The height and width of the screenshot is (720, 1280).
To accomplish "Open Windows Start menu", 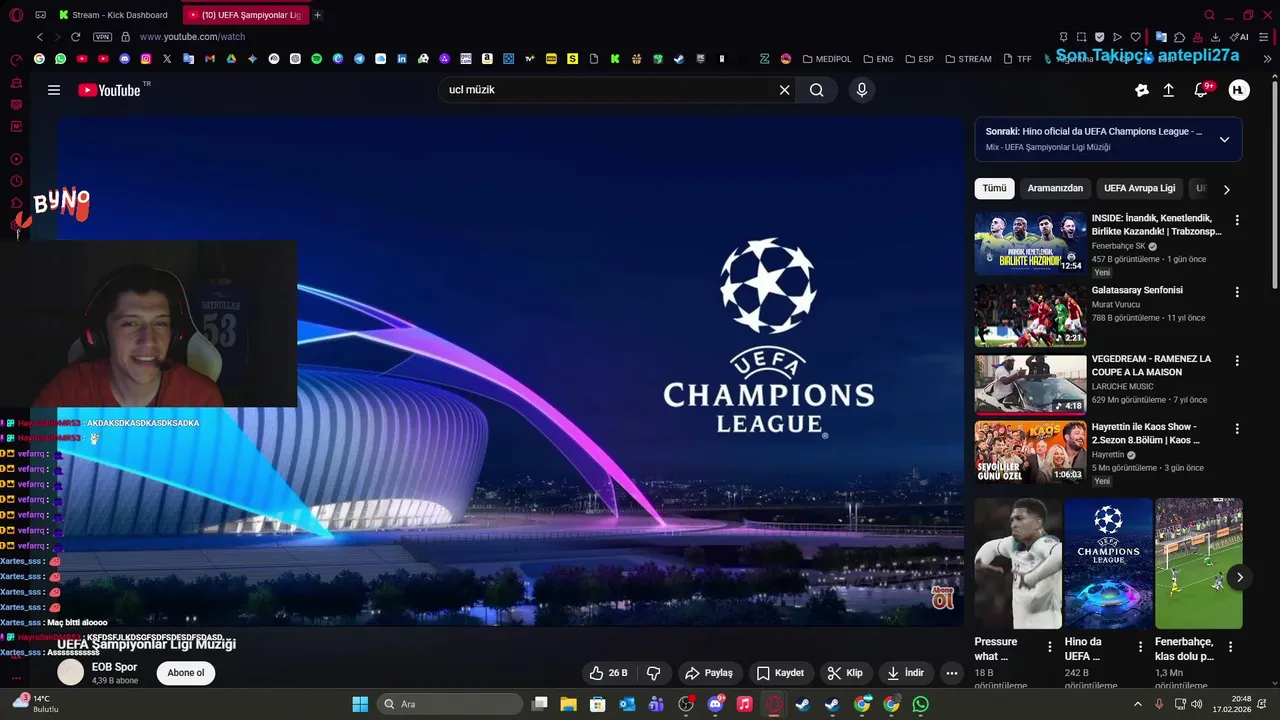I will point(360,704).
